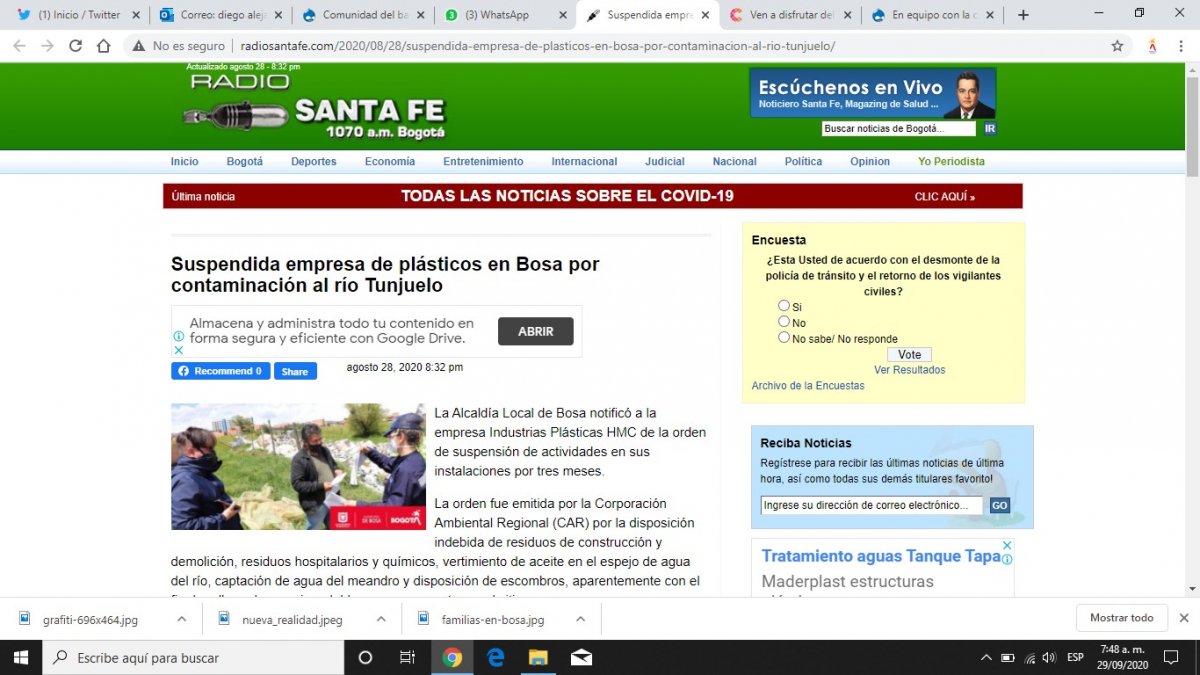Open Task View in taskbar
This screenshot has height=675, width=1200.
coord(407,657)
